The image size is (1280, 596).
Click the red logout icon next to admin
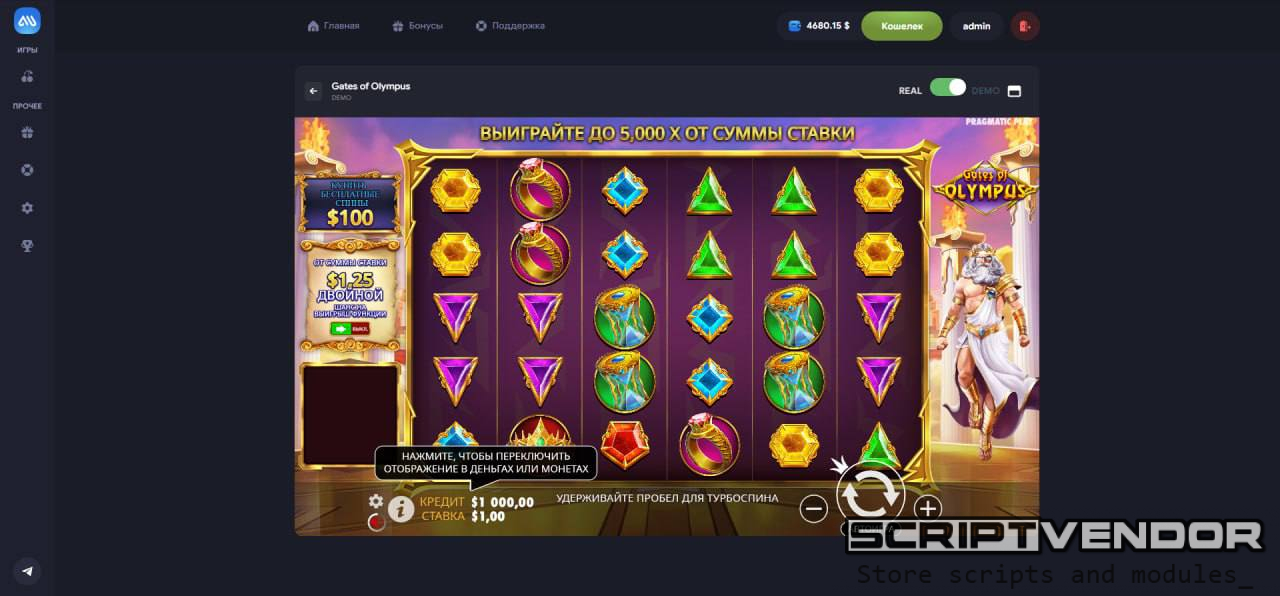pyautogui.click(x=1025, y=26)
